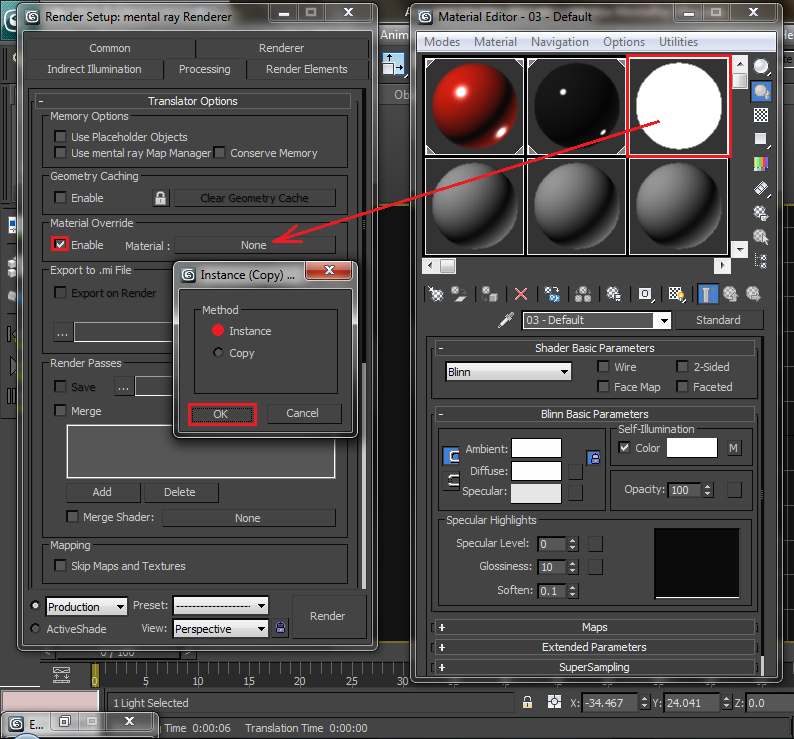The width and height of the screenshot is (794, 739).
Task: Select the ActiveShade radio button
Action: tap(35, 628)
